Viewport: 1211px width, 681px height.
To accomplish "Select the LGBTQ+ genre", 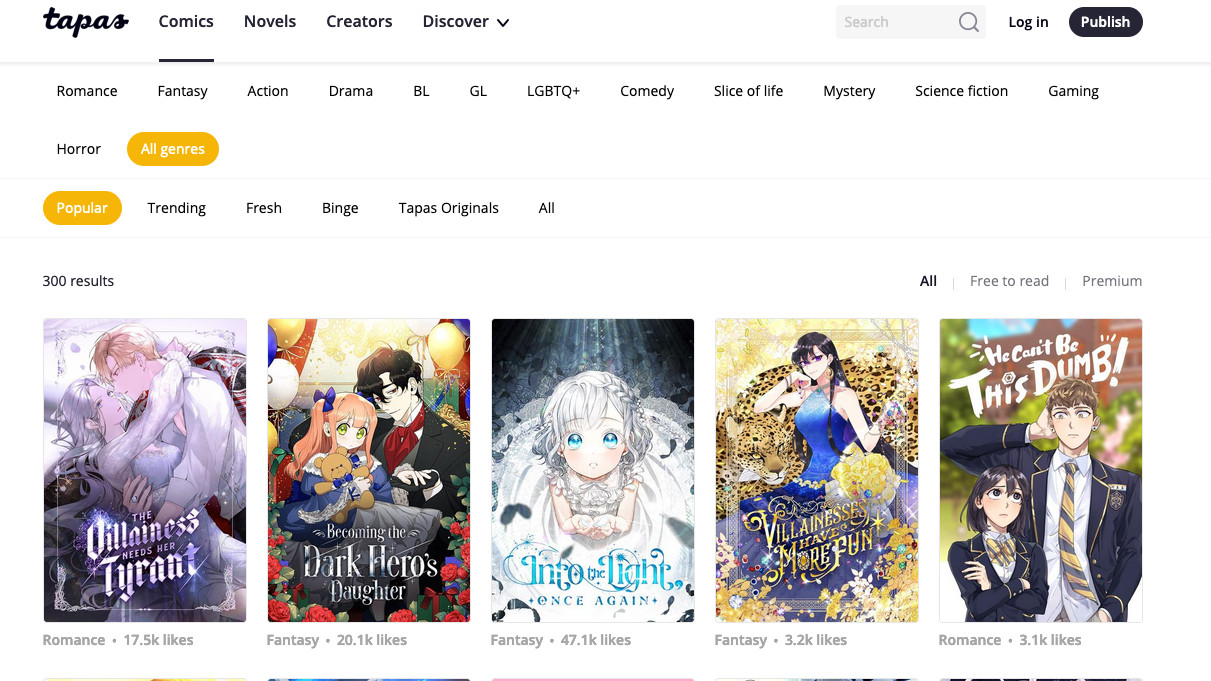I will (553, 91).
